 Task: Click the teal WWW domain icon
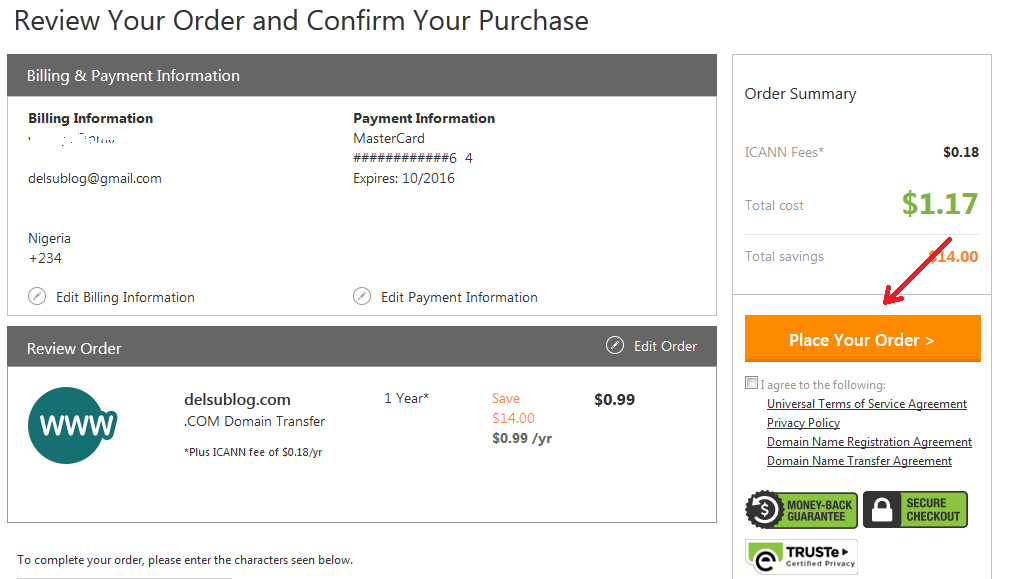(x=72, y=425)
